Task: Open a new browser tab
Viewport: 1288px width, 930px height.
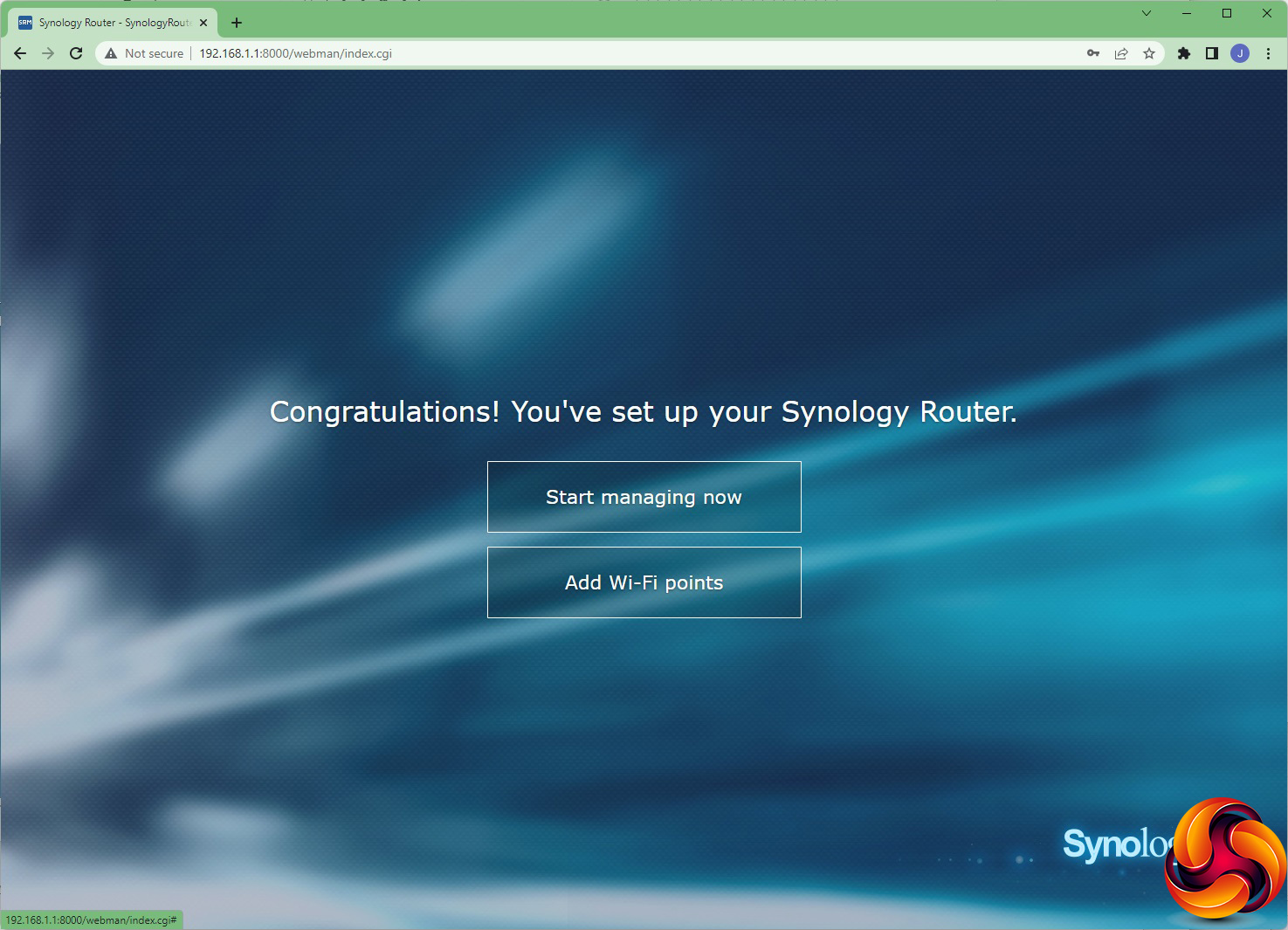Action: (x=237, y=23)
